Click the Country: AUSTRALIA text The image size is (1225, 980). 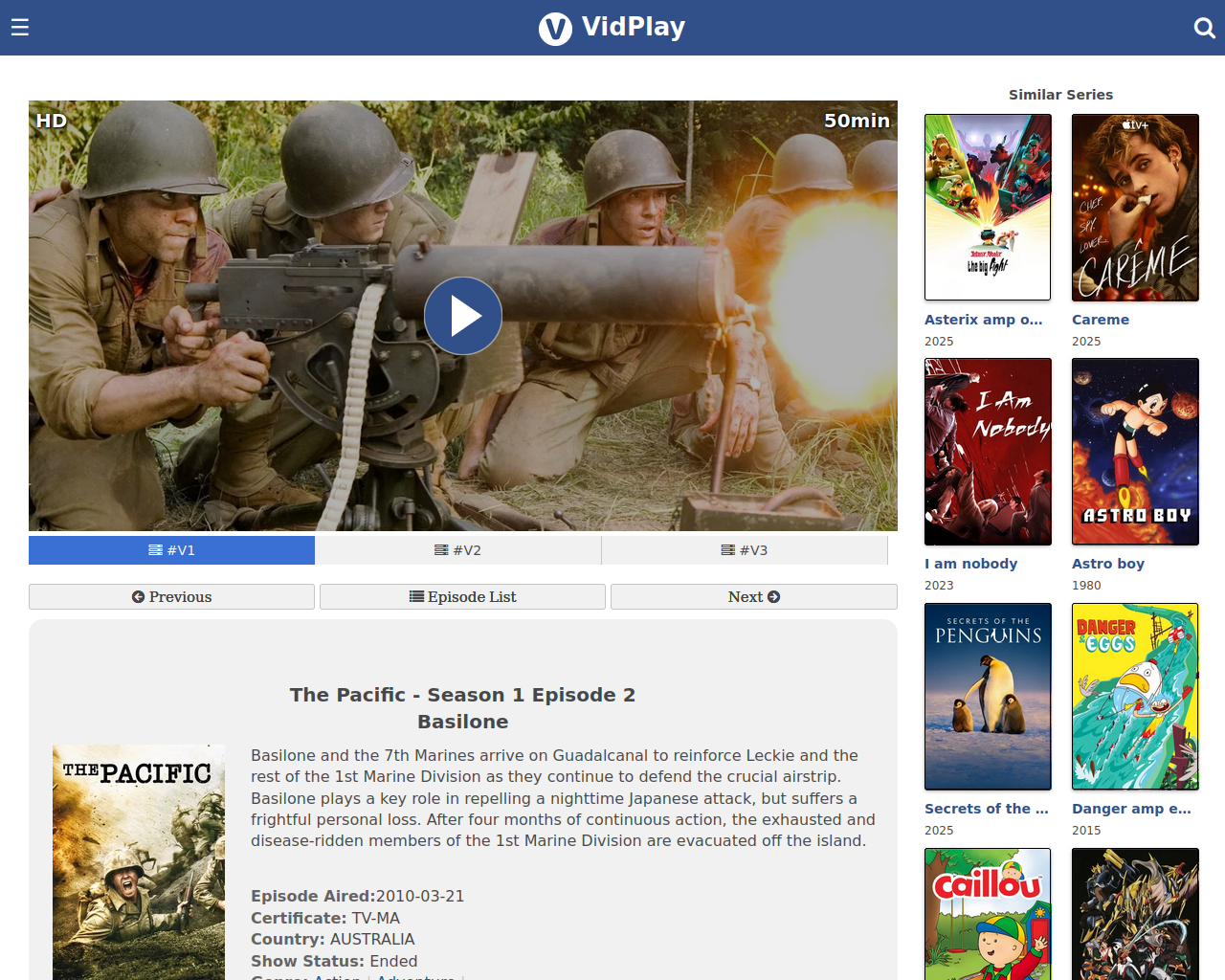tap(333, 940)
